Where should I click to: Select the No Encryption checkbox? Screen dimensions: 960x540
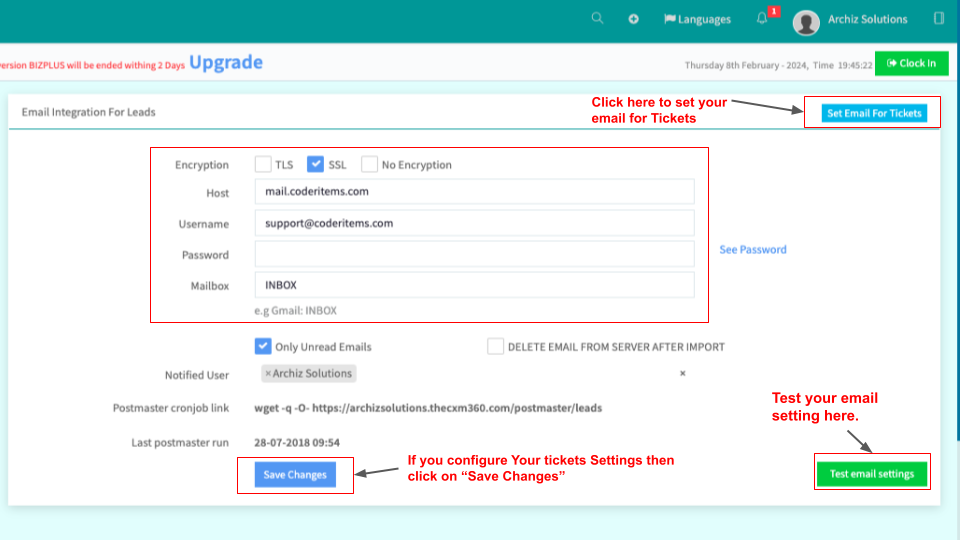[x=370, y=165]
